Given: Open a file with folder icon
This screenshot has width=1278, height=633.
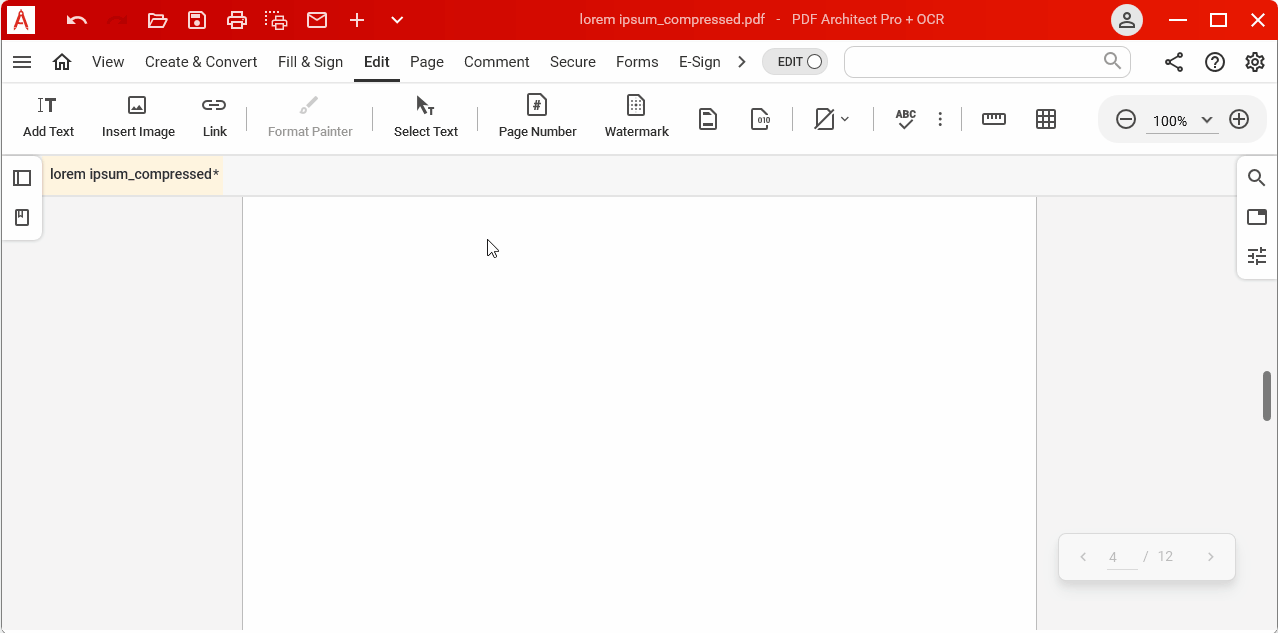Looking at the screenshot, I should [157, 20].
